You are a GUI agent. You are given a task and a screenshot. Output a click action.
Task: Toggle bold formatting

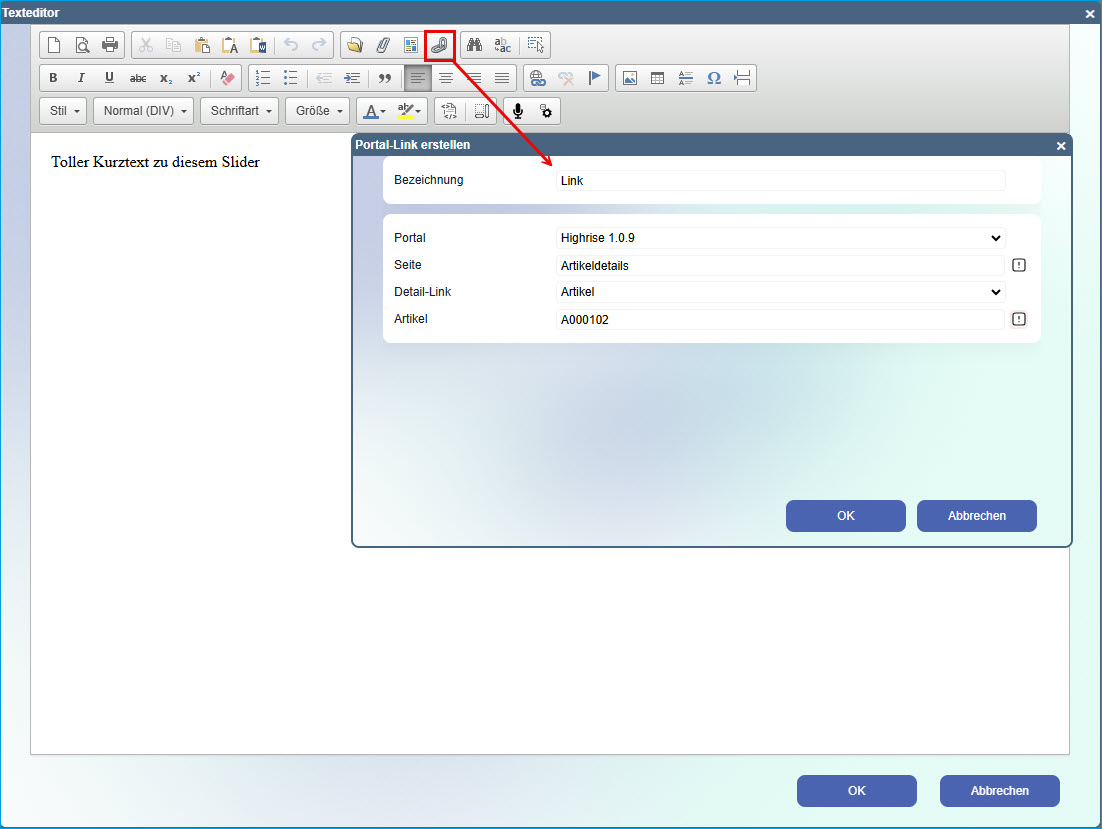click(x=53, y=78)
